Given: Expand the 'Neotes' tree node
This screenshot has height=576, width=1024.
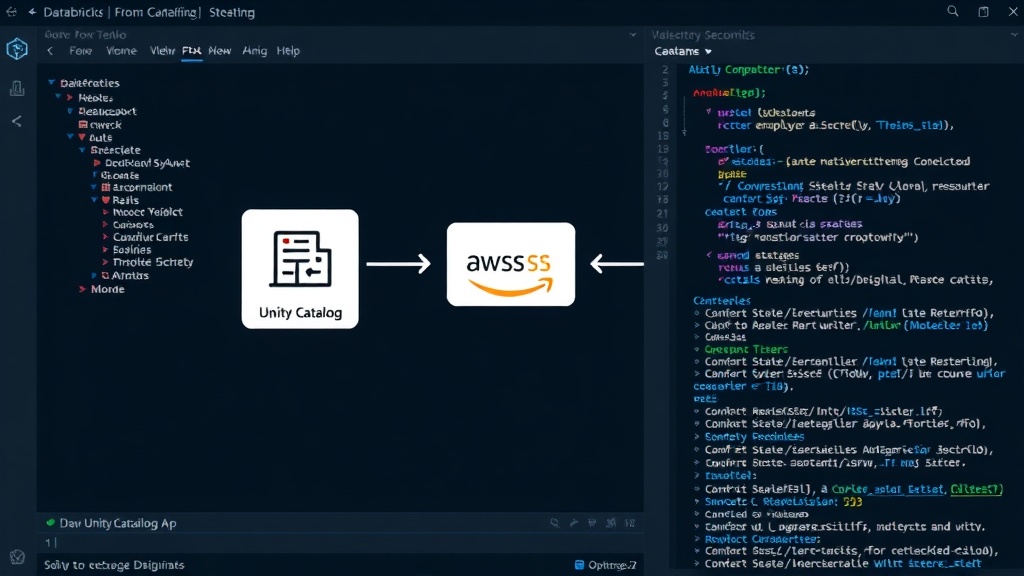Looking at the screenshot, I should point(69,97).
